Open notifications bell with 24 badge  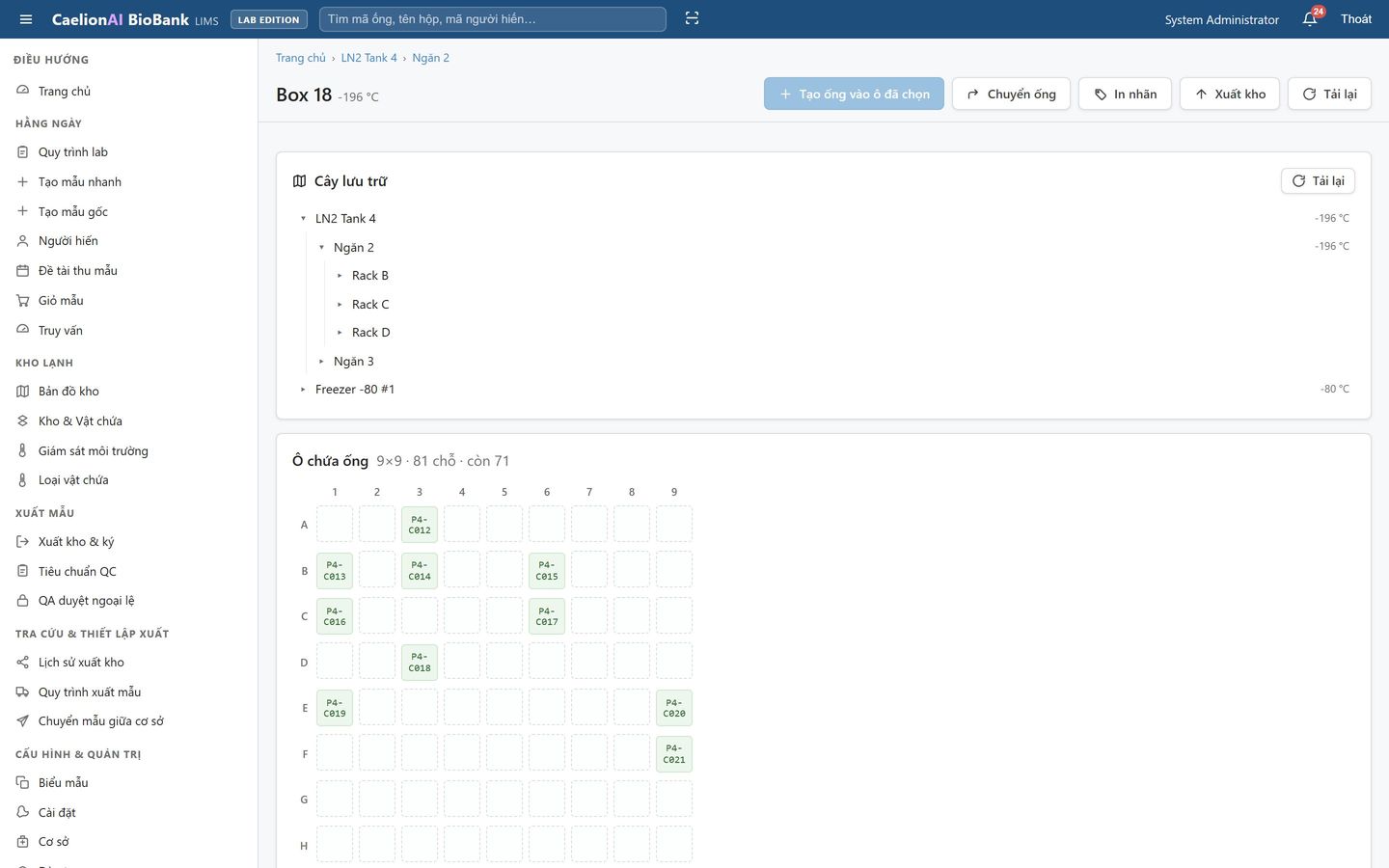(x=1310, y=19)
